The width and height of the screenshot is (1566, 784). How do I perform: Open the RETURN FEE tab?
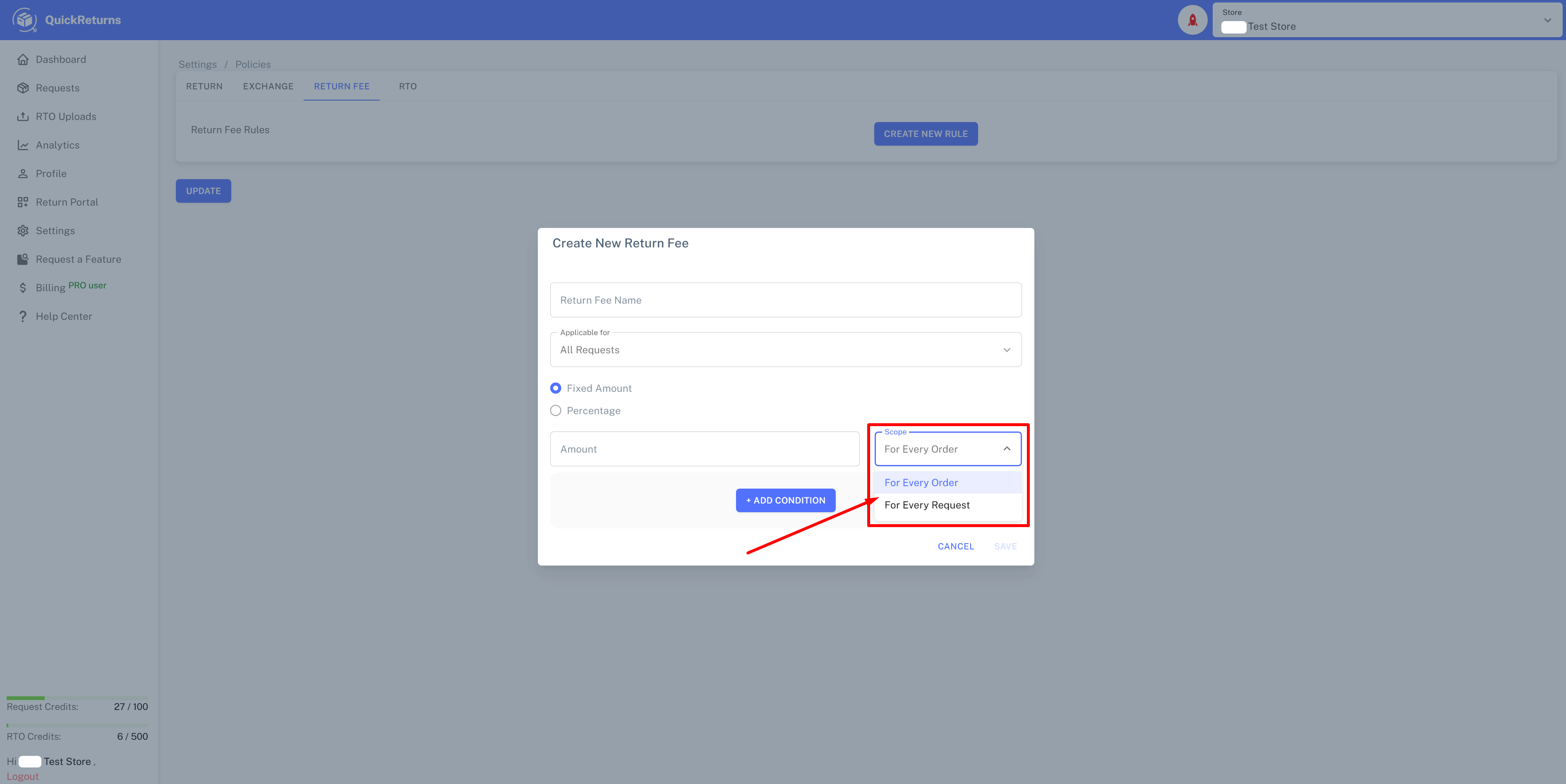[x=342, y=86]
